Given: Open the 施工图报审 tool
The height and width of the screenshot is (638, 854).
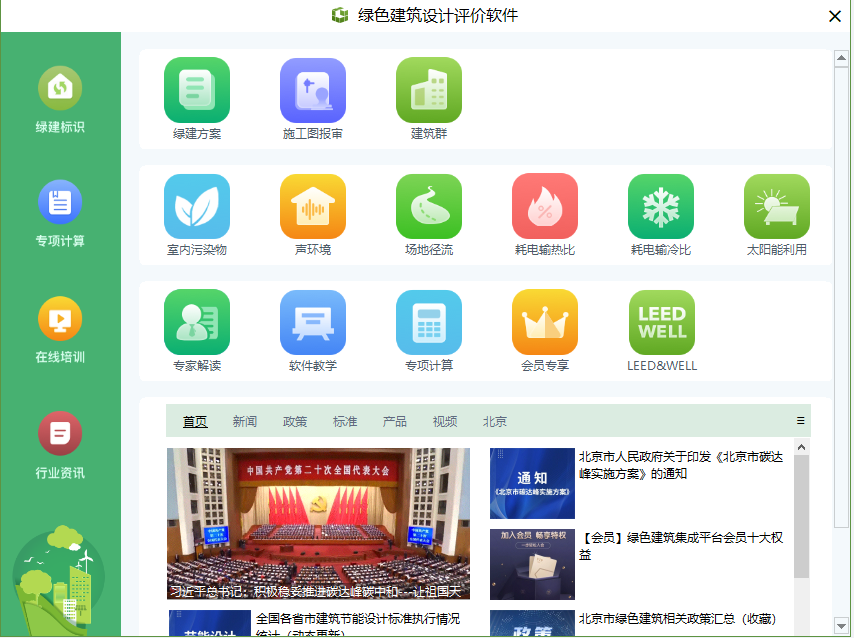Looking at the screenshot, I should [312, 95].
